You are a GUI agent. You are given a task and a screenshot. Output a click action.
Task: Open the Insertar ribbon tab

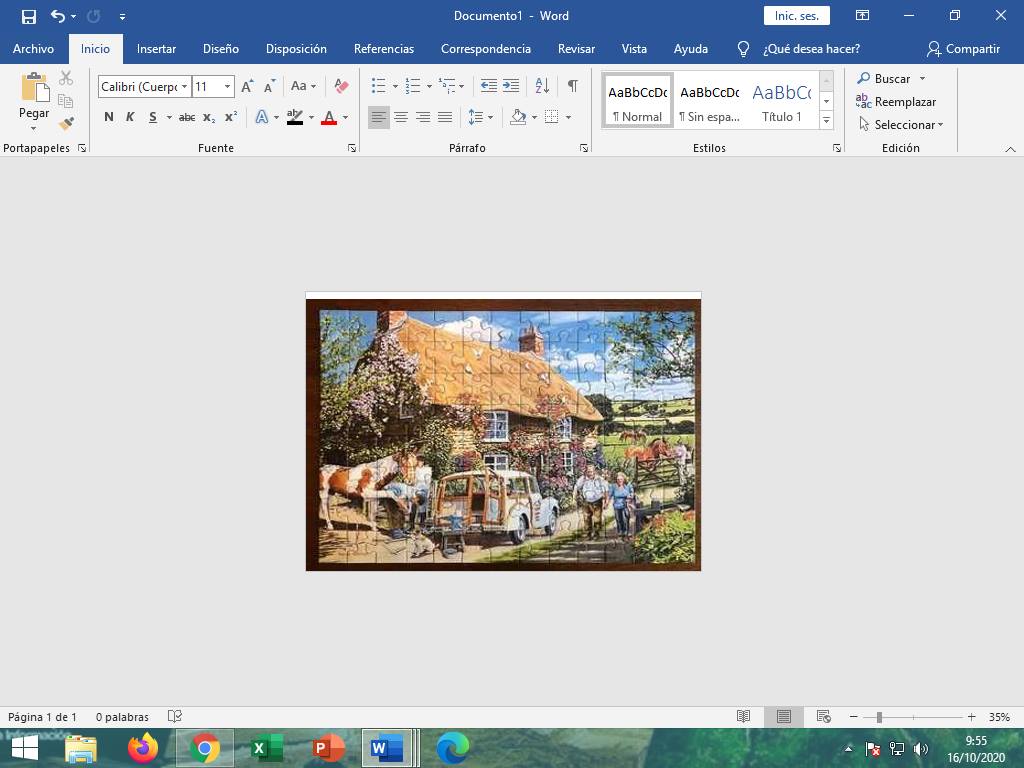(156, 49)
